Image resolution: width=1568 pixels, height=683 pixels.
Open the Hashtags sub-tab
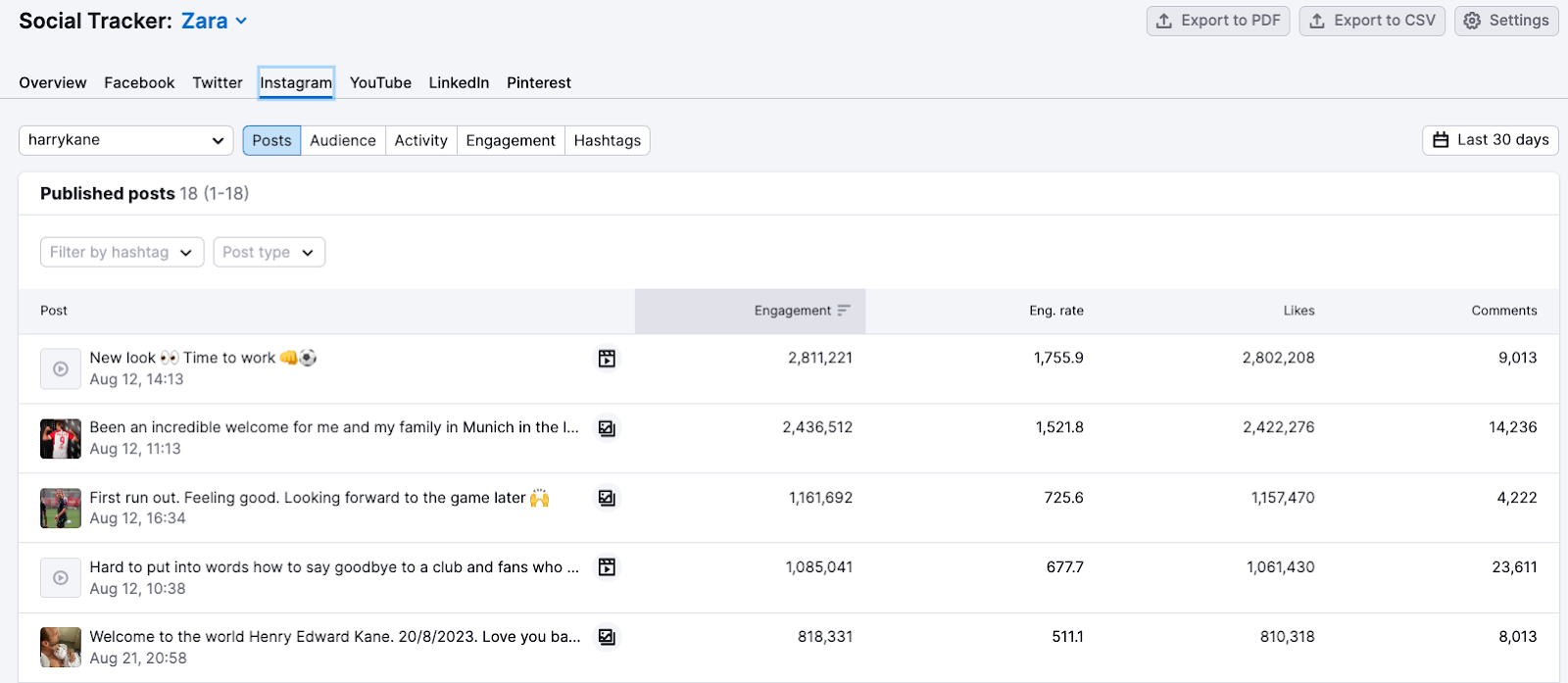607,140
